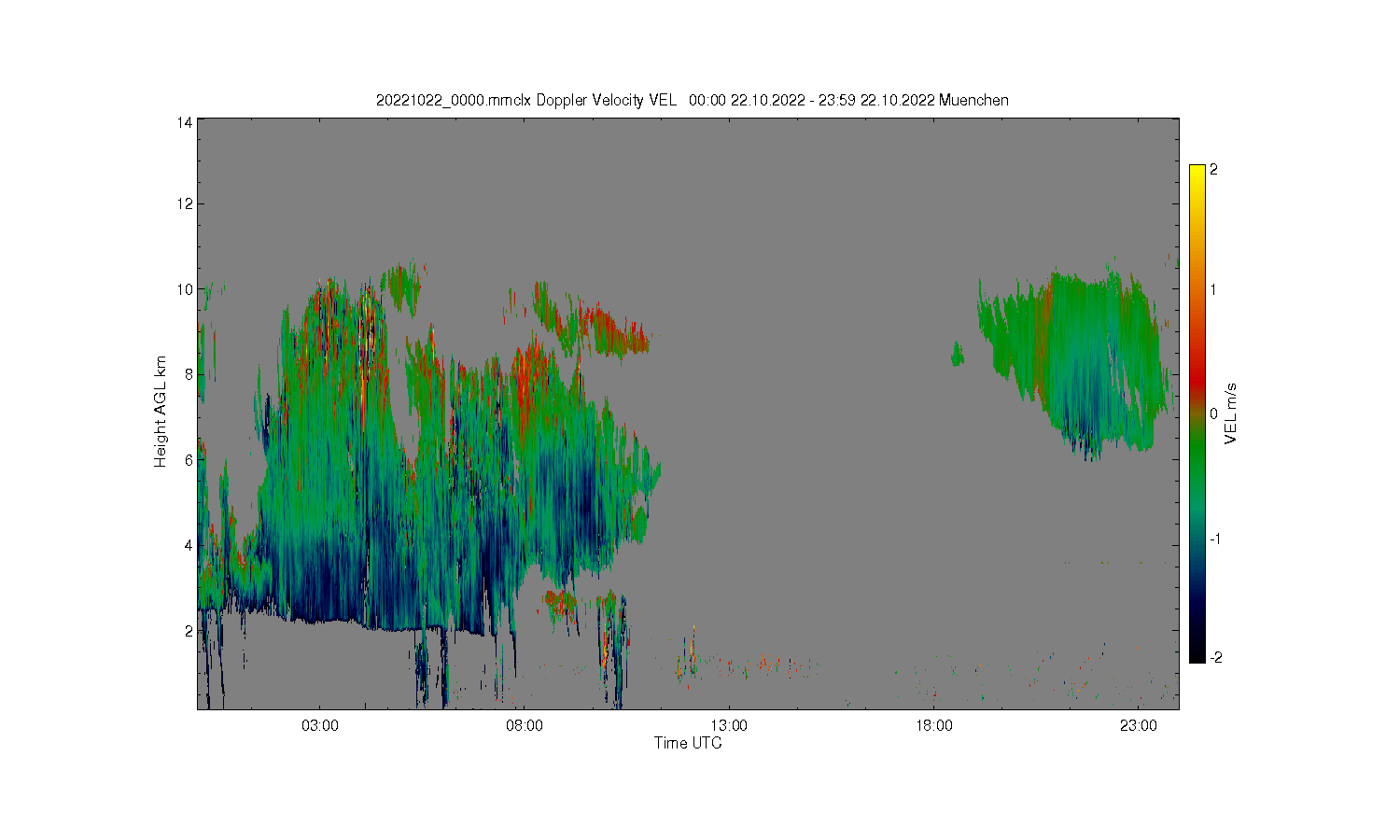The width and height of the screenshot is (1400, 840).
Task: Click the small isolated green cloud patch near 18:30
Action: pos(957,355)
